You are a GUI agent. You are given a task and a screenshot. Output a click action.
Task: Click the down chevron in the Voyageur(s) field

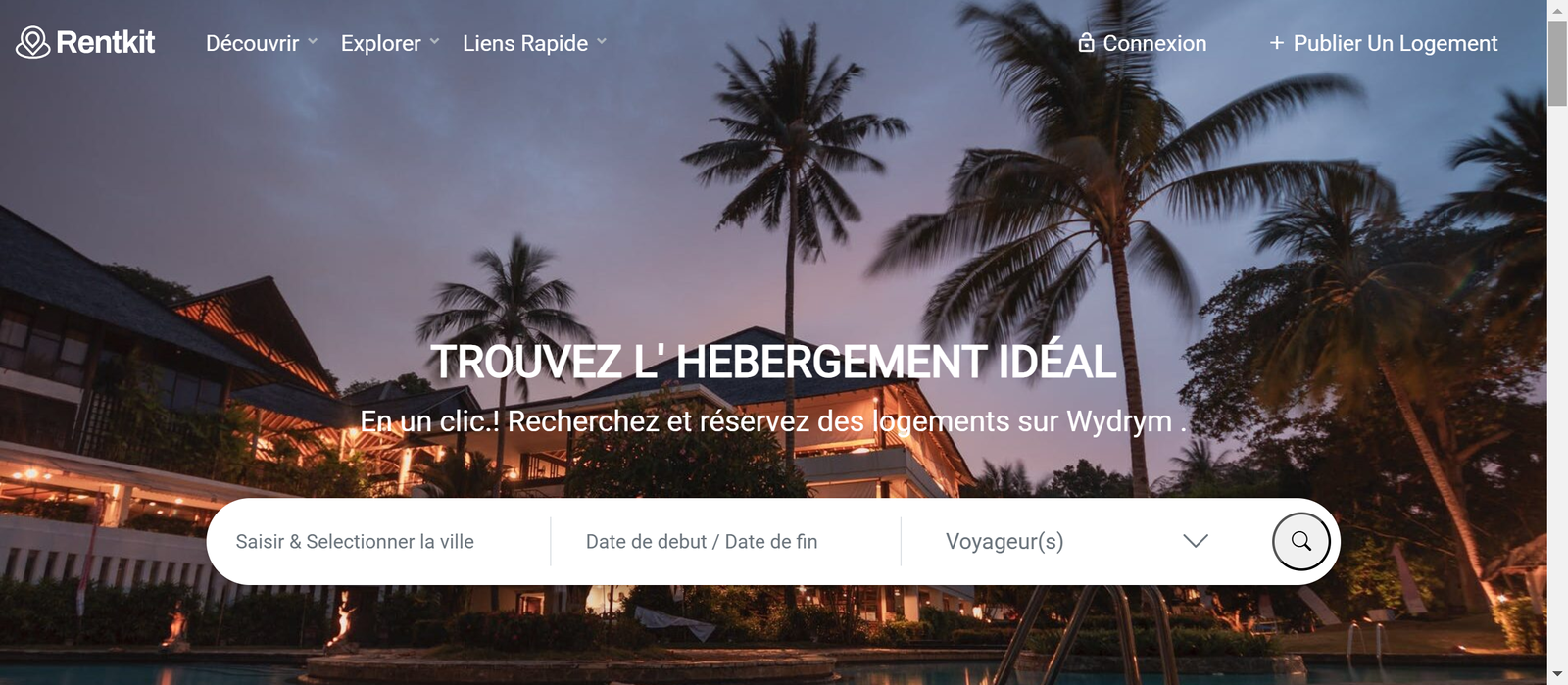(x=1196, y=541)
